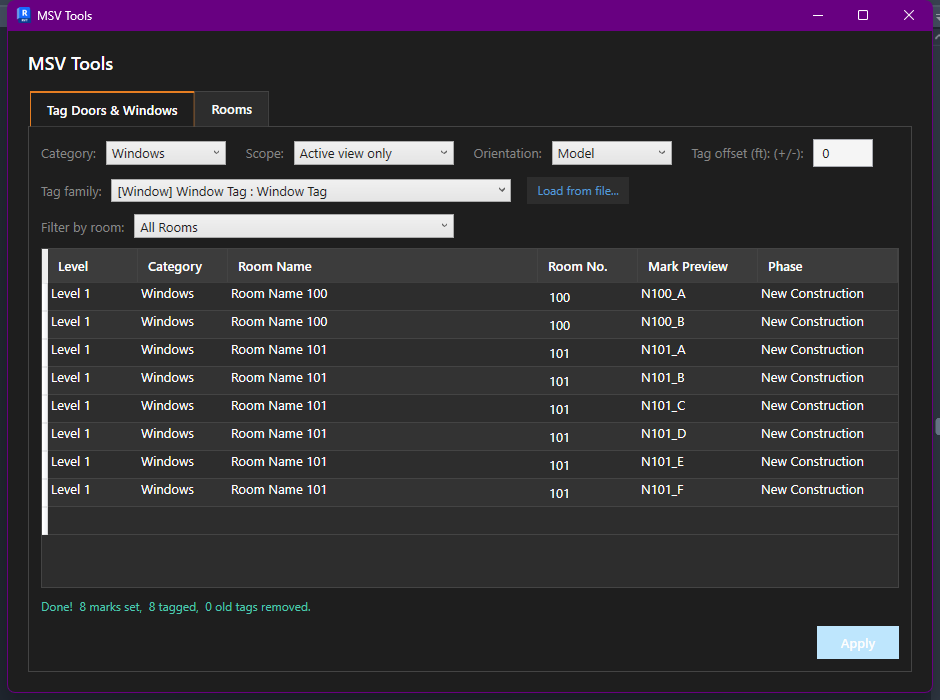
Task: Click New Construction in N100_B row
Action: click(812, 322)
